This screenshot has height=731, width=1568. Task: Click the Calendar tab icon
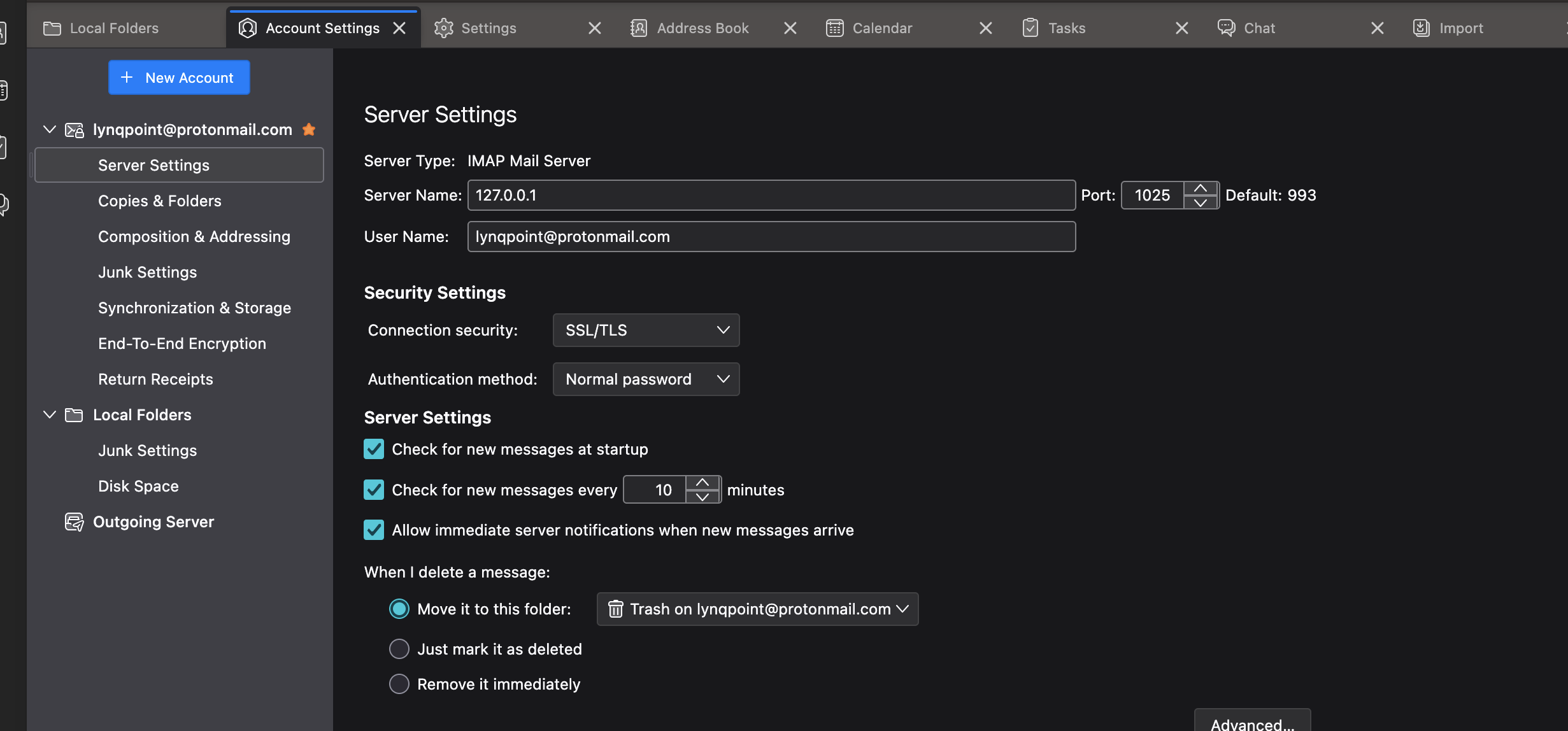point(834,28)
